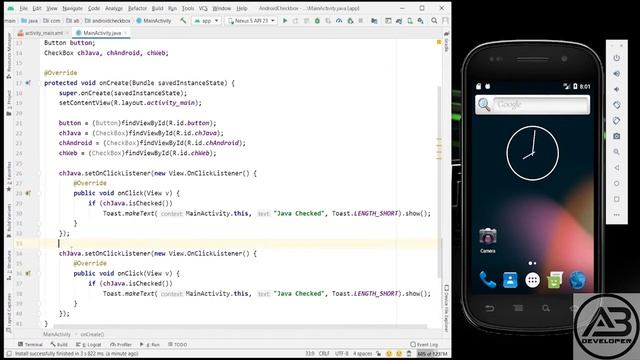The image size is (640, 360).
Task: Open the TODO tool window
Action: pyautogui.click(x=178, y=344)
